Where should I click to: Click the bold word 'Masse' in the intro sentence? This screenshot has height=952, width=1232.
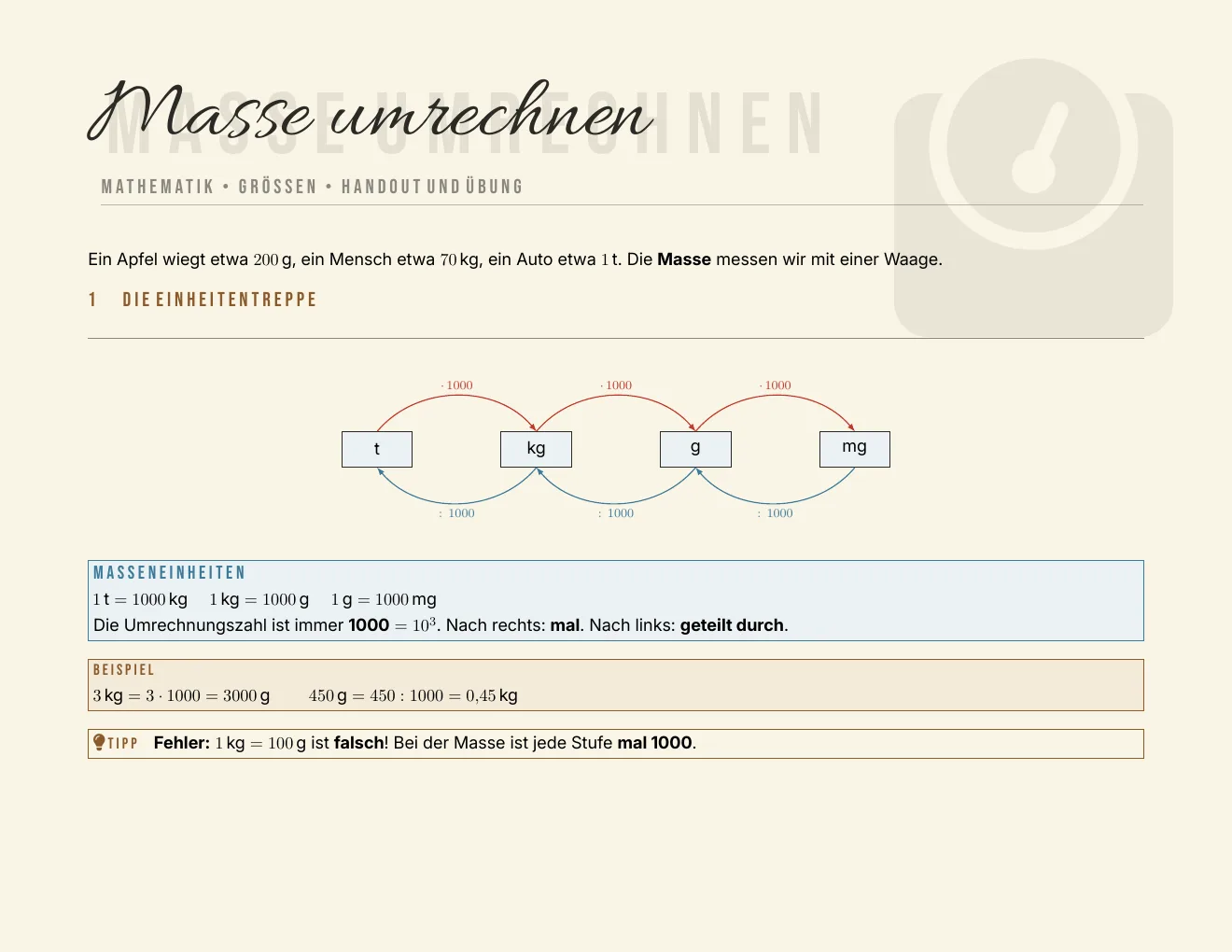684,259
